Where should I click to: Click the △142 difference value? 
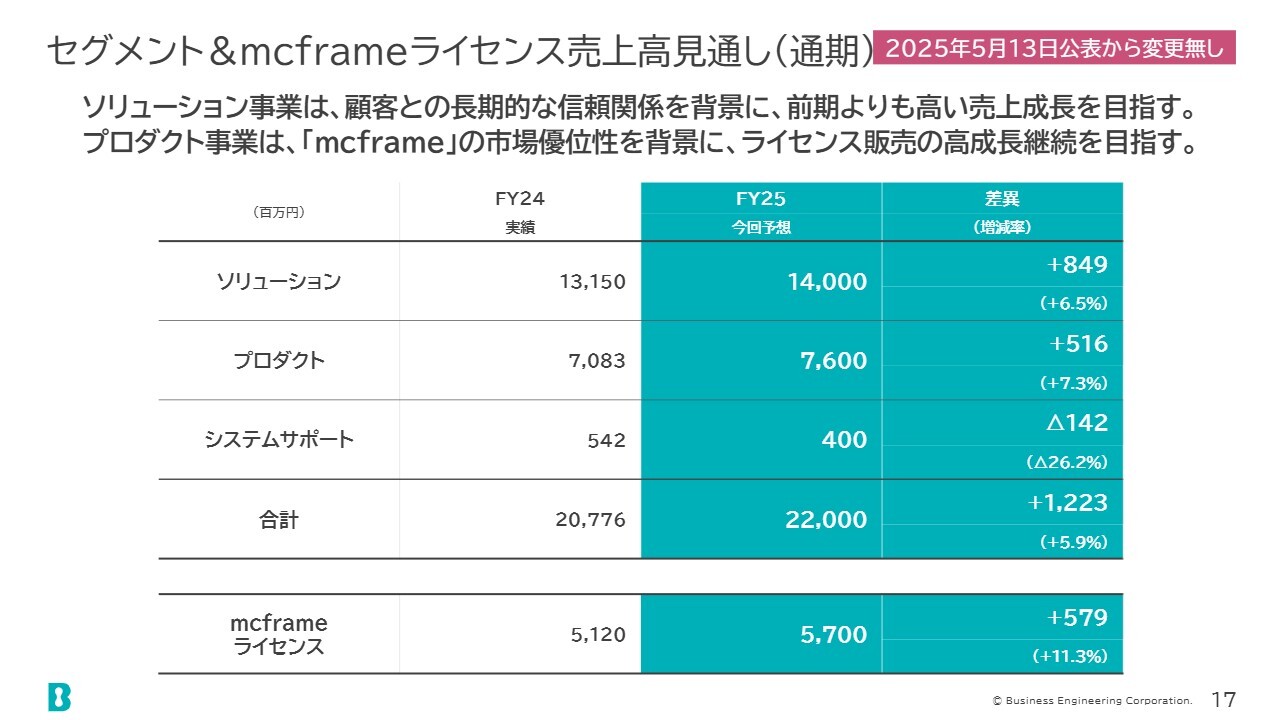tap(1077, 423)
